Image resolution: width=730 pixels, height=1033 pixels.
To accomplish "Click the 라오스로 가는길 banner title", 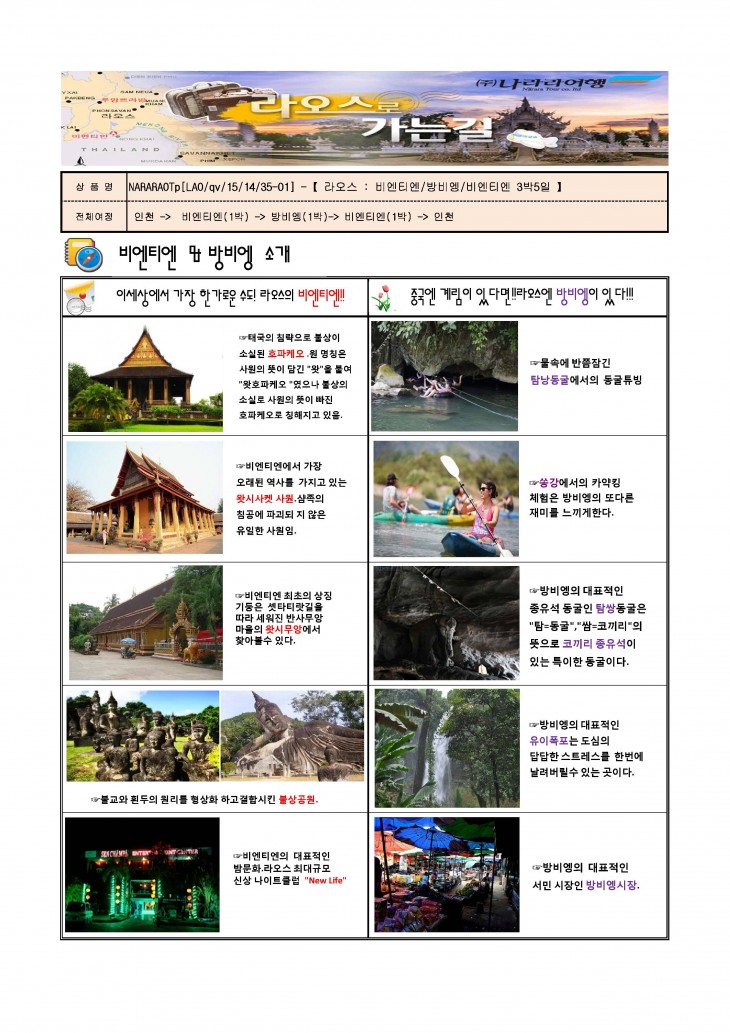I will (x=372, y=118).
